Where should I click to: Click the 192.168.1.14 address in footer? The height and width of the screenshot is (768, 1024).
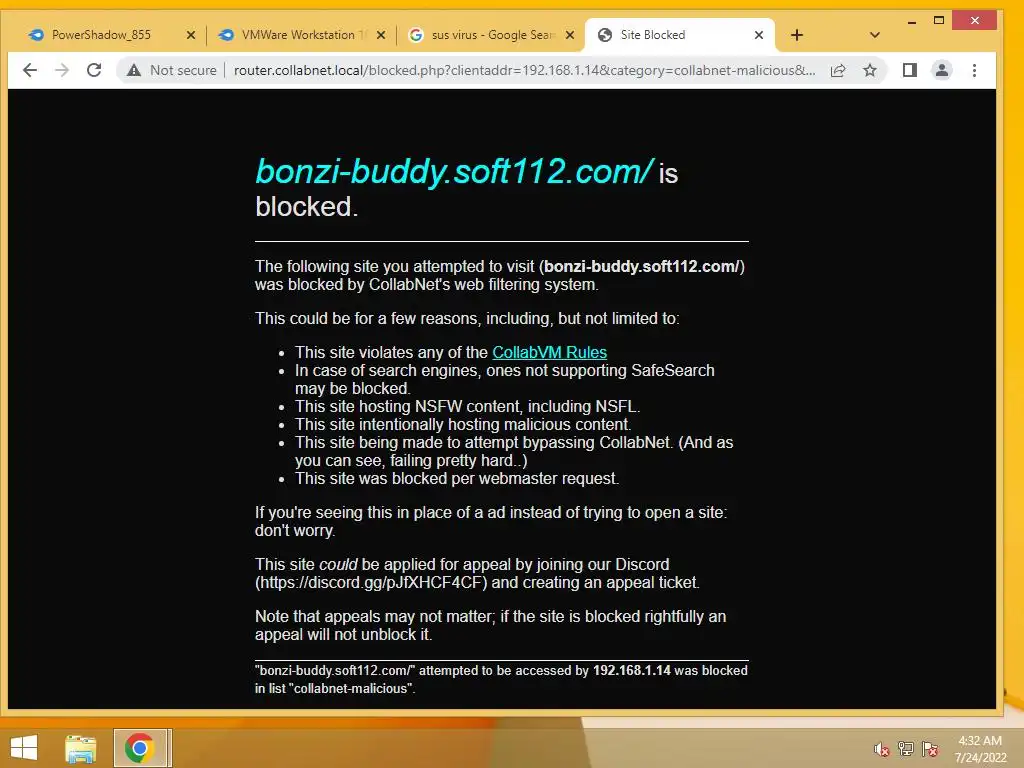[x=632, y=671]
